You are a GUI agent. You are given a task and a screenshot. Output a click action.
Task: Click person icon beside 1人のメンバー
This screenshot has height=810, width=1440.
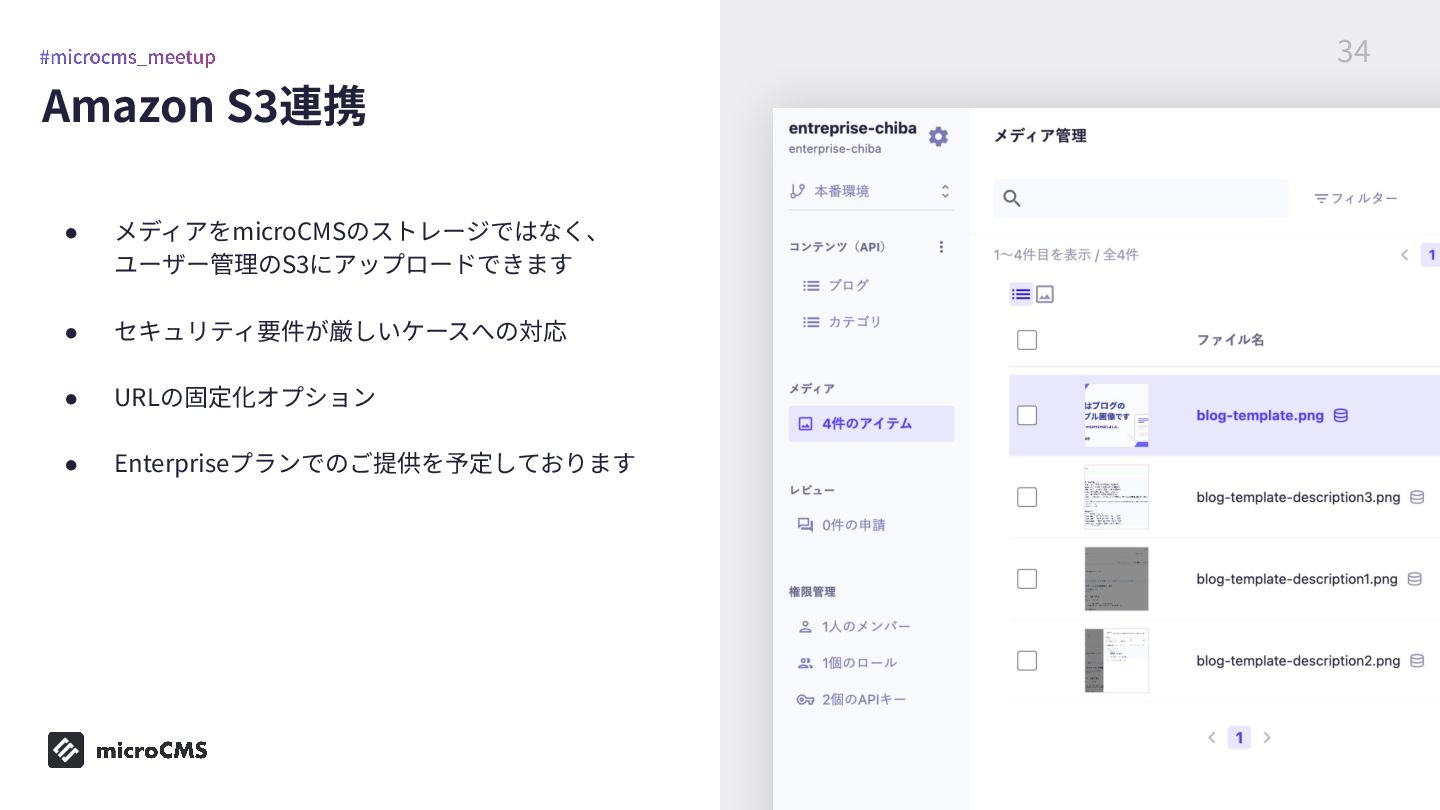805,627
